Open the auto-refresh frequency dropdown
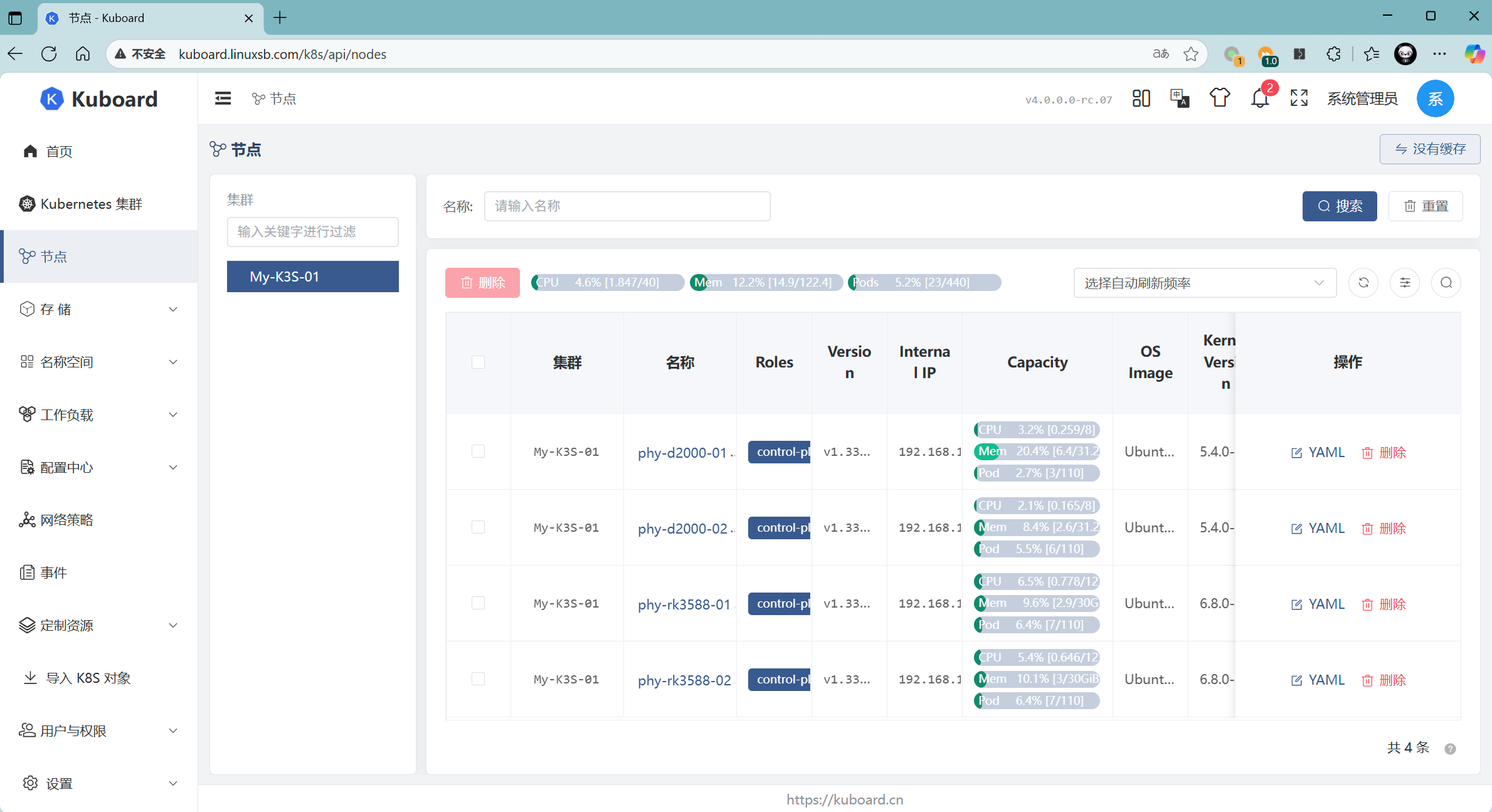The height and width of the screenshot is (812, 1492). 1204,283
